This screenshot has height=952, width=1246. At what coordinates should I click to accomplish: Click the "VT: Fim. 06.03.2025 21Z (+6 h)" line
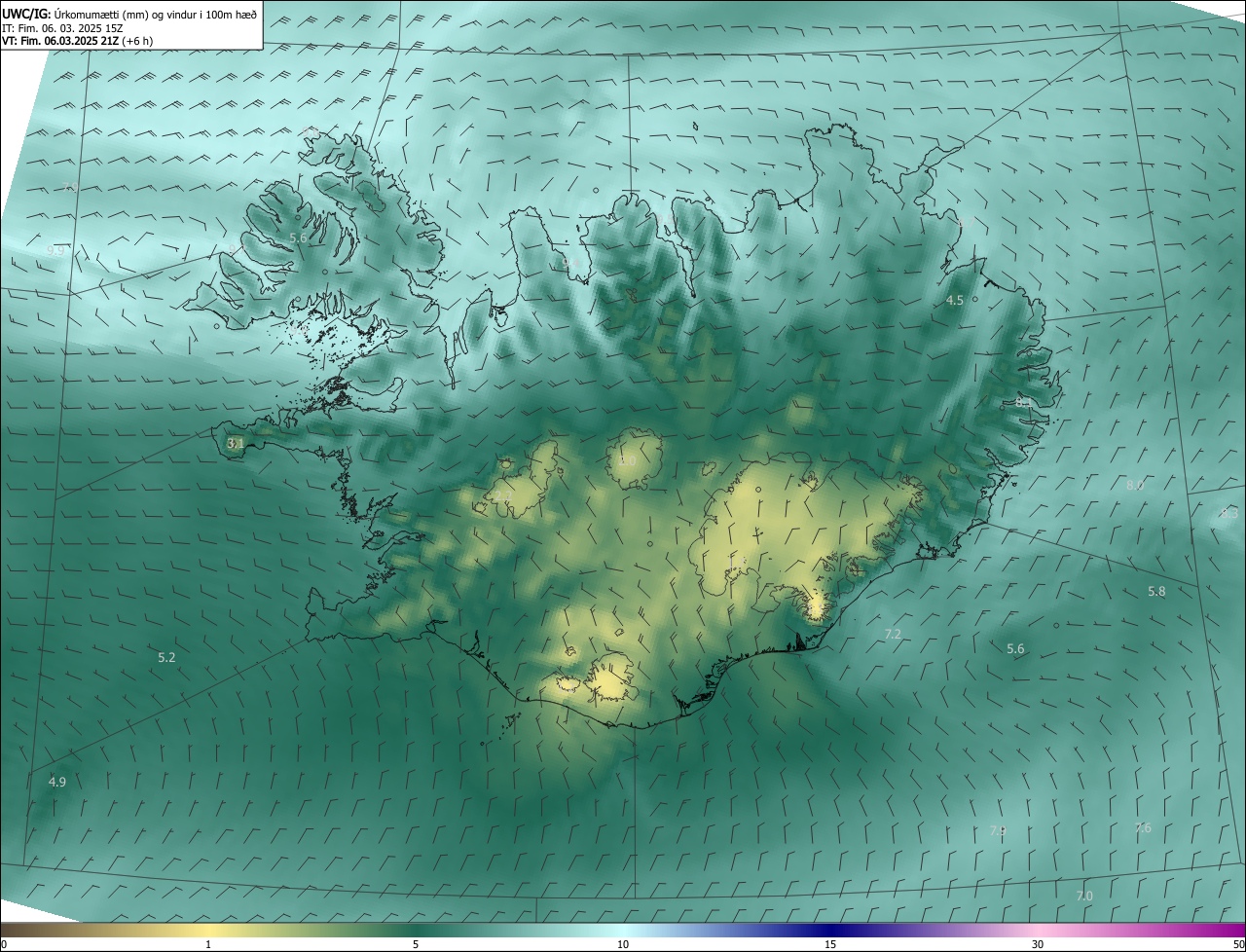point(78,41)
